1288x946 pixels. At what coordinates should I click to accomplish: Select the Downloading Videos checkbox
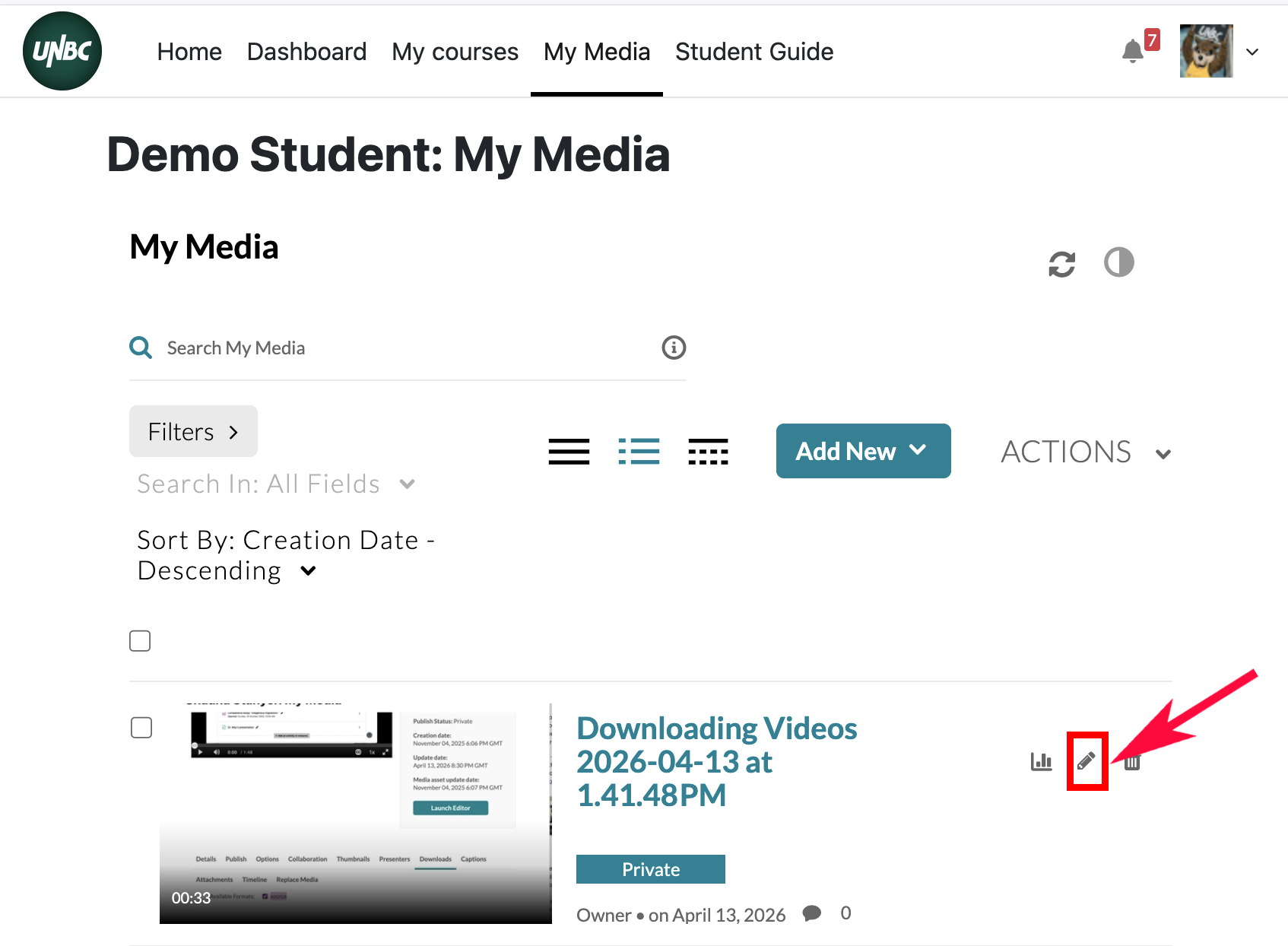[x=141, y=728]
